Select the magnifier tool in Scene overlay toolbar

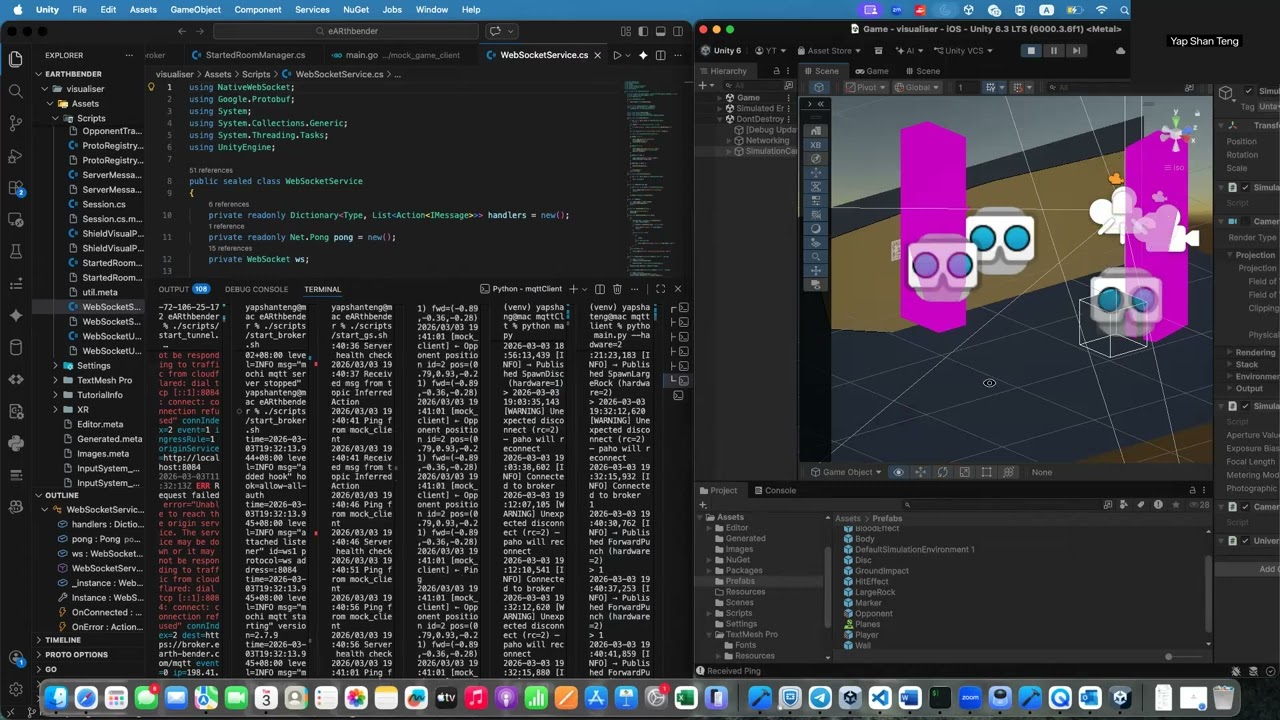[816, 257]
